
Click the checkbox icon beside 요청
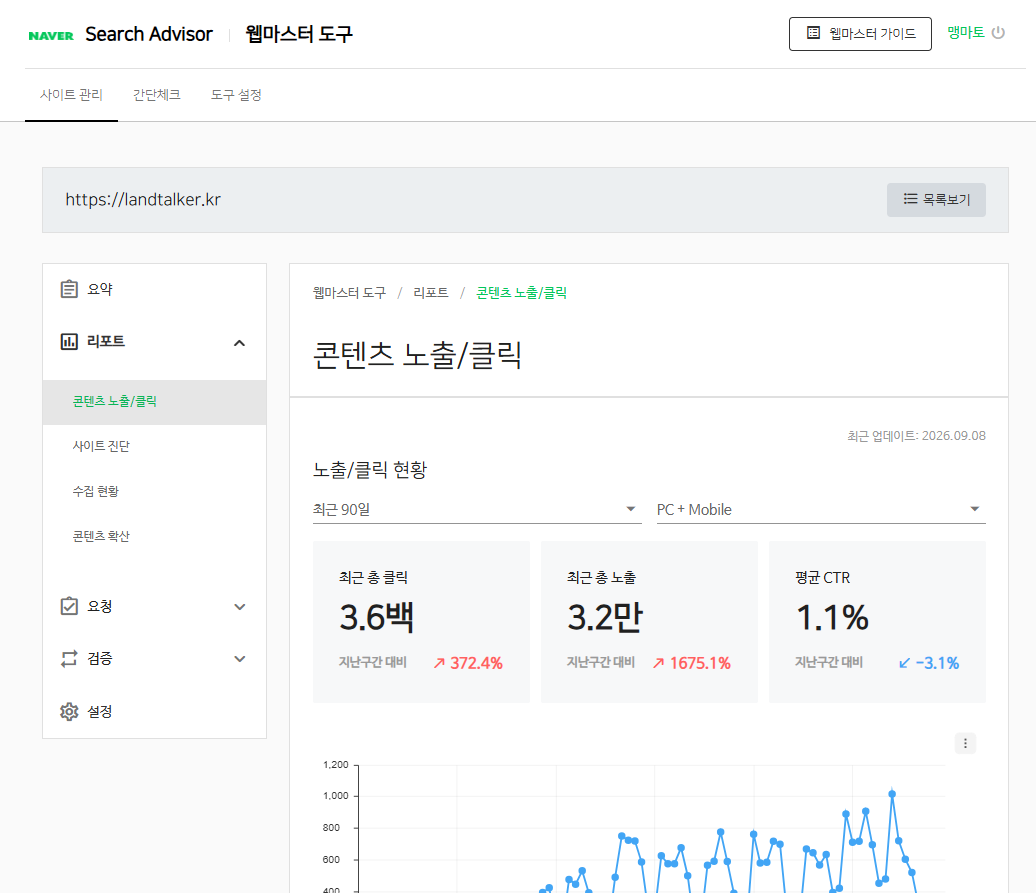(x=69, y=606)
